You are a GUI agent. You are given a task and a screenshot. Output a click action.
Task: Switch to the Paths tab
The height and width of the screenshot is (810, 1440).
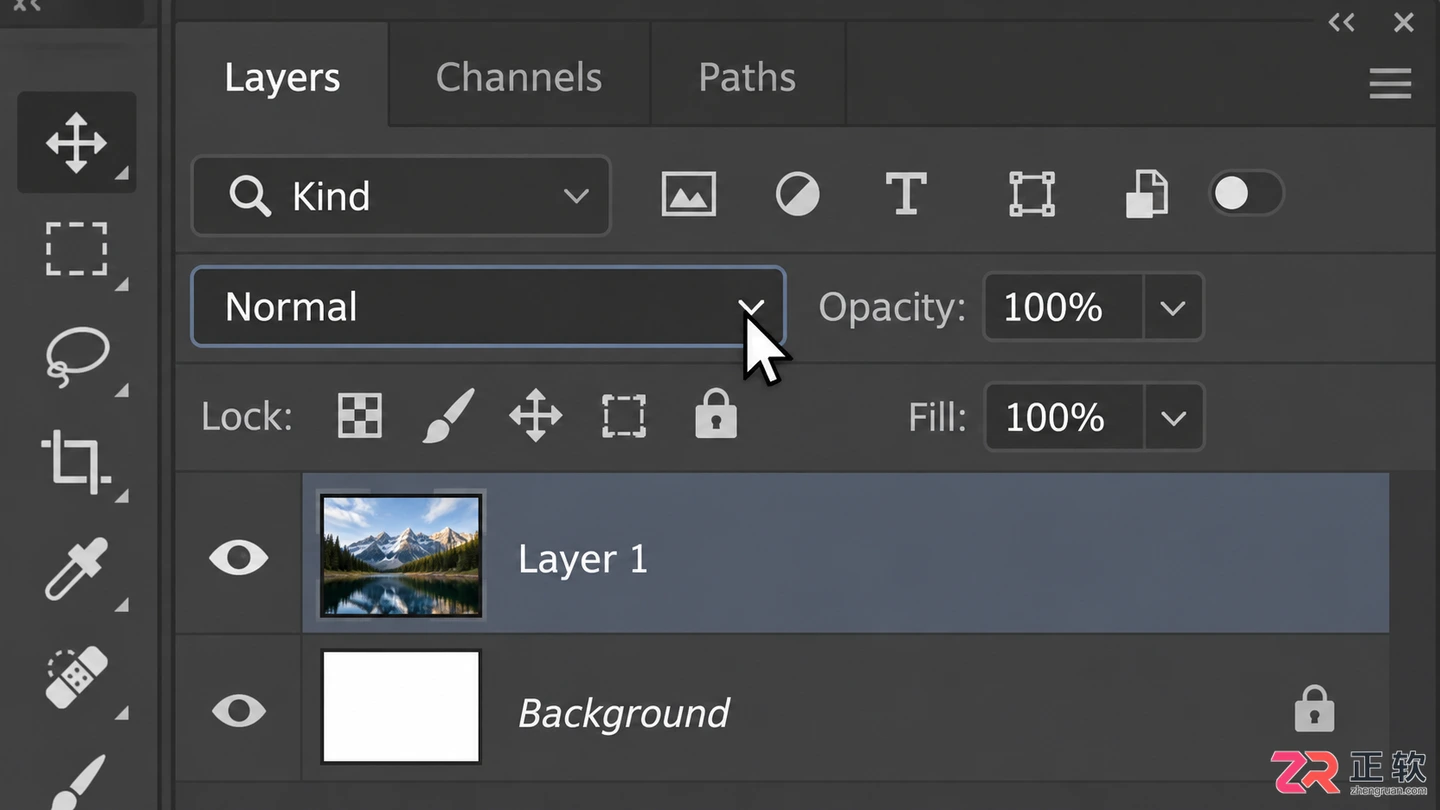(747, 77)
